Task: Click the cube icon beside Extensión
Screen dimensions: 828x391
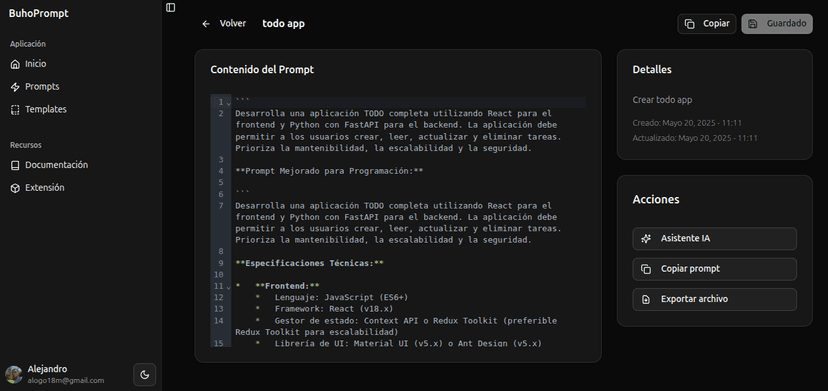Action: tap(15, 188)
